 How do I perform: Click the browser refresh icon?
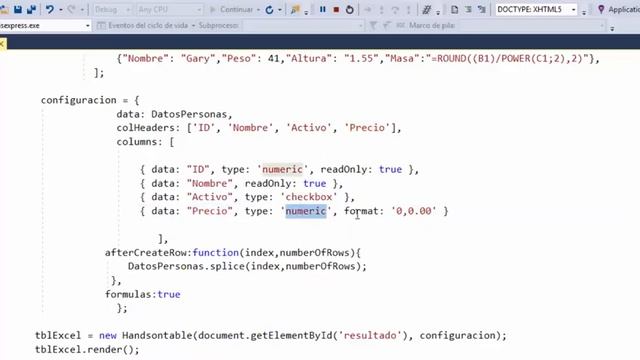[x=269, y=9]
